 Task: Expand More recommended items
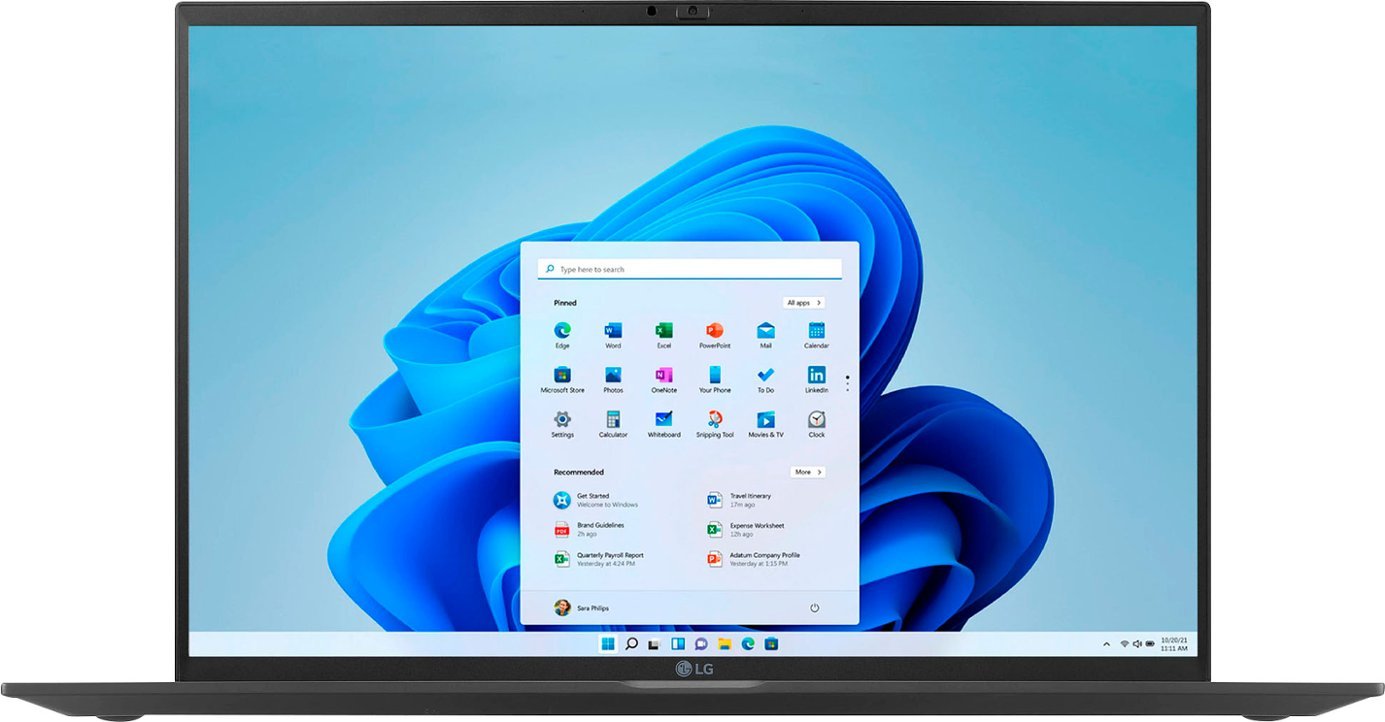click(x=807, y=472)
